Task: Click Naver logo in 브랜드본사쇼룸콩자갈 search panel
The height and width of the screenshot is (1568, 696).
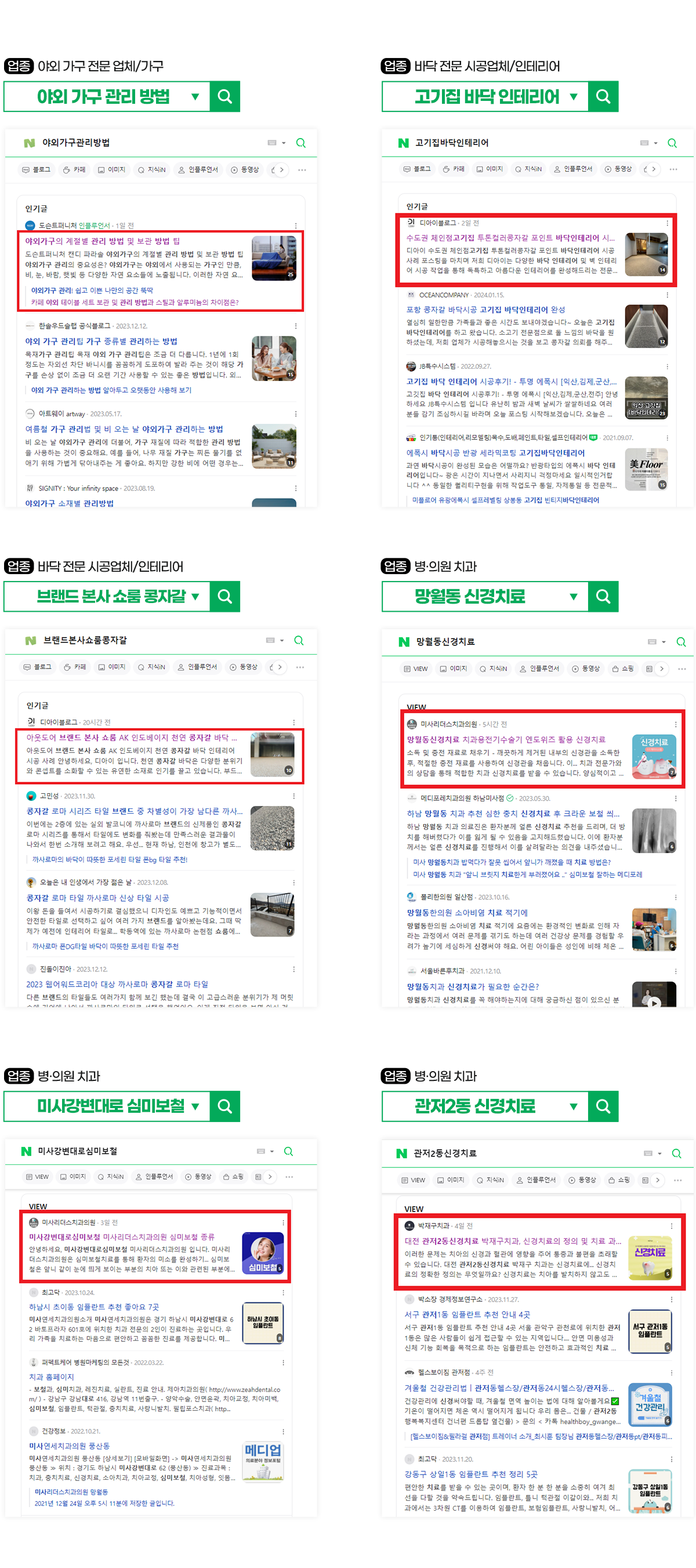Action: [30, 640]
